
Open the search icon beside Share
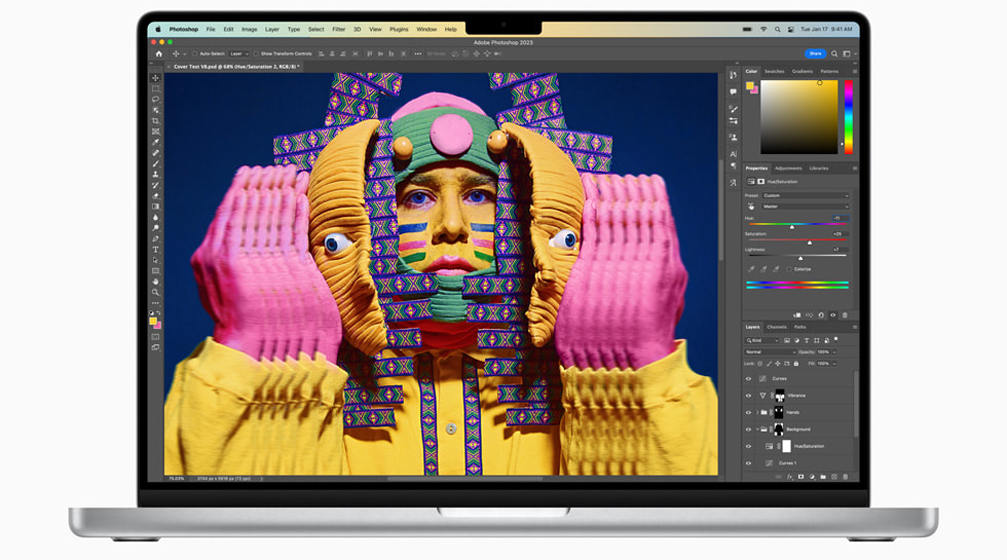click(x=834, y=54)
